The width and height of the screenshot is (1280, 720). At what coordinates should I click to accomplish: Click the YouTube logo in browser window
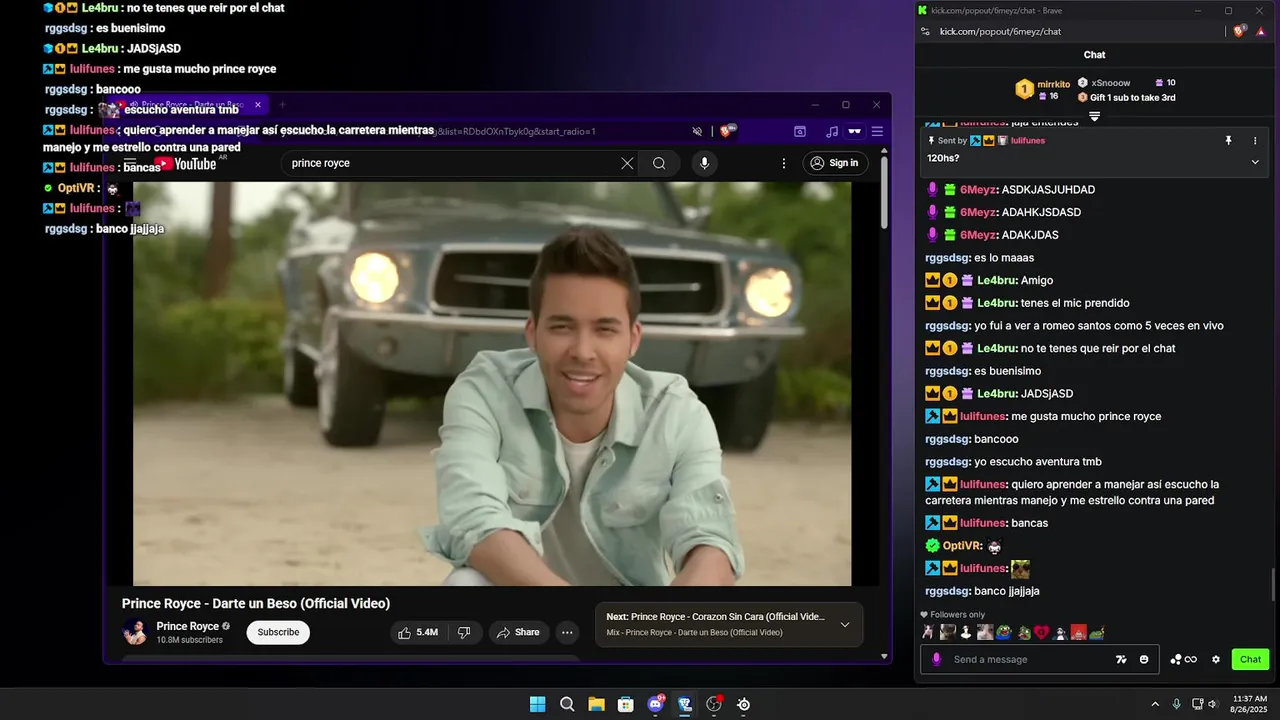(185, 164)
